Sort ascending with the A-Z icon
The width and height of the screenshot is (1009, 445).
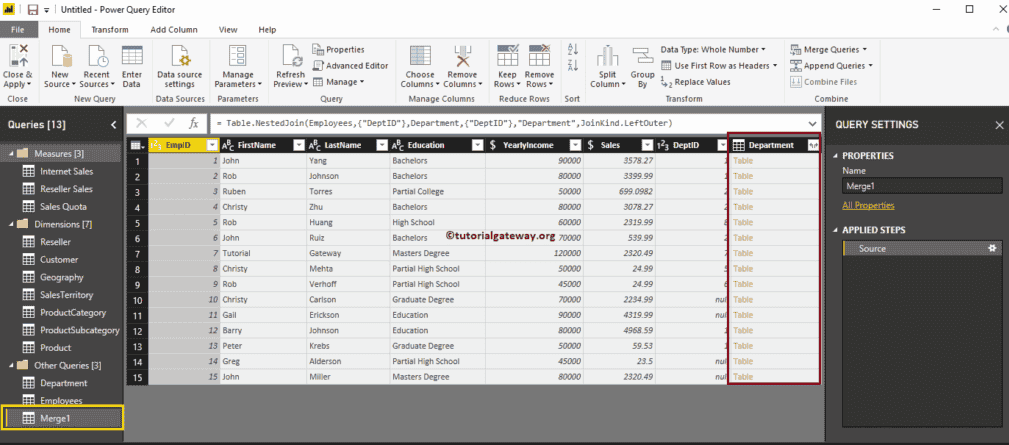(x=573, y=50)
